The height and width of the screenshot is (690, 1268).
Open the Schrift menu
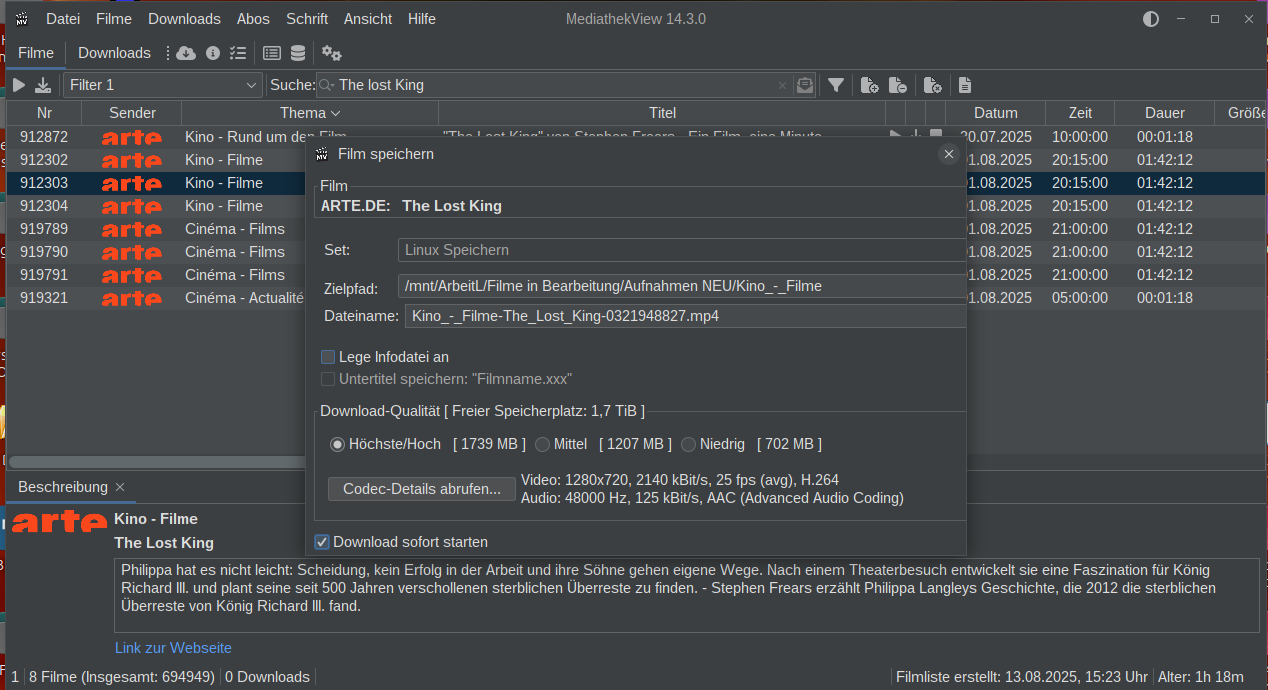coord(307,19)
